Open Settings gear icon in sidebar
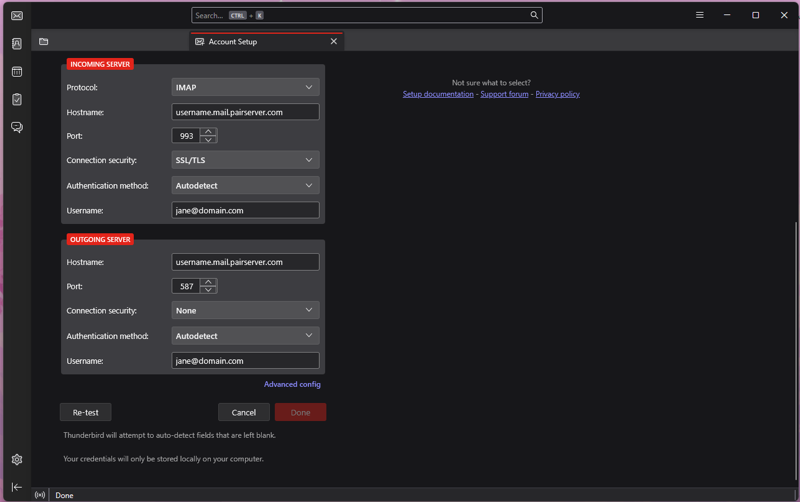Viewport: 800px width, 502px height. [17, 460]
